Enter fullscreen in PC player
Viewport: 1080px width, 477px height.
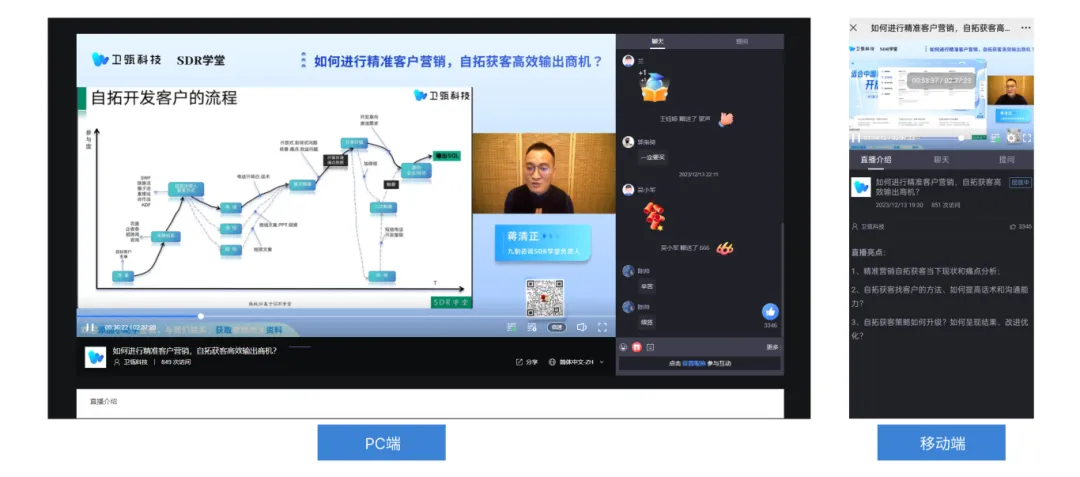(602, 328)
